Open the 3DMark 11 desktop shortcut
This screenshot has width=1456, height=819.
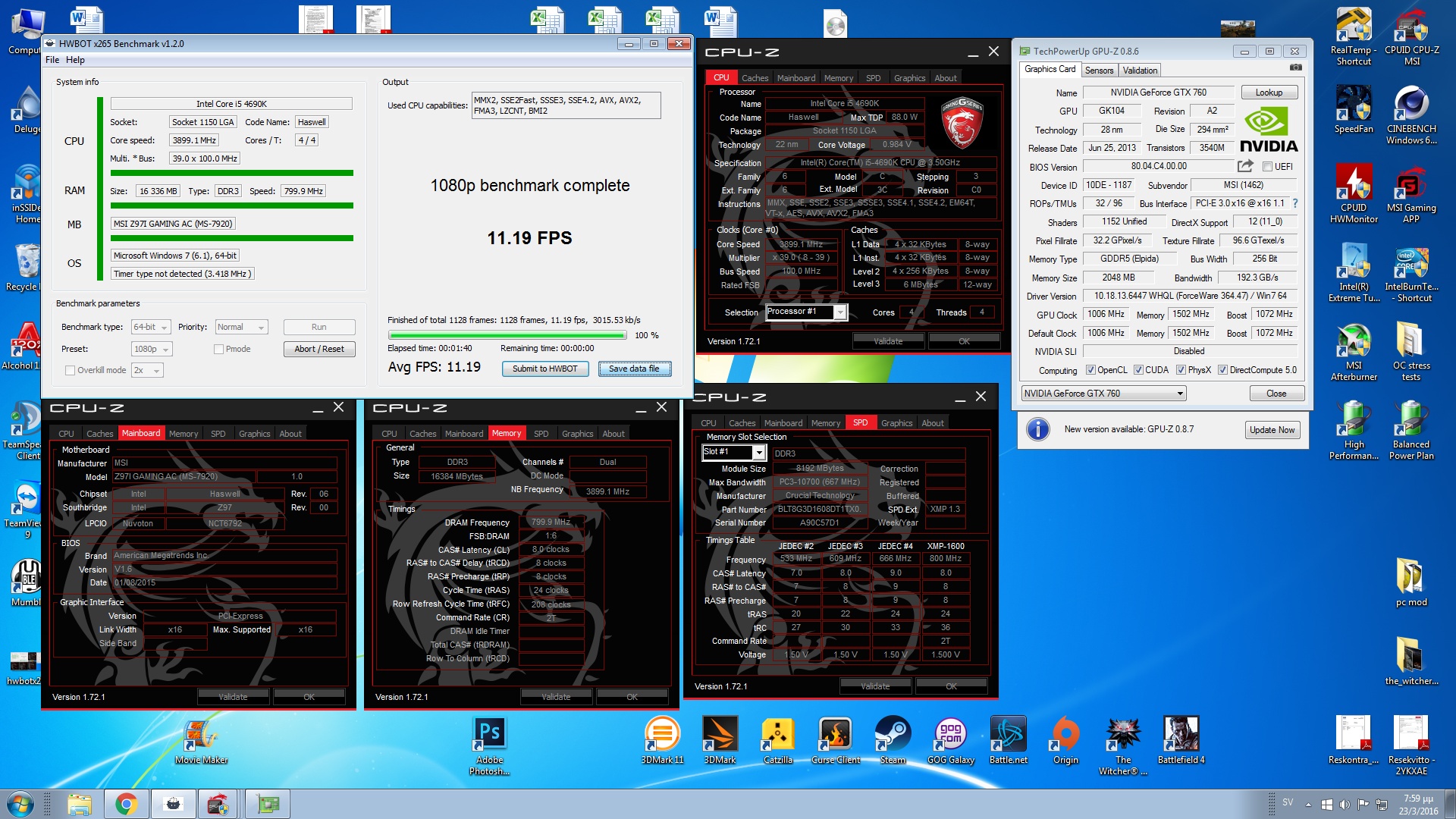[662, 739]
